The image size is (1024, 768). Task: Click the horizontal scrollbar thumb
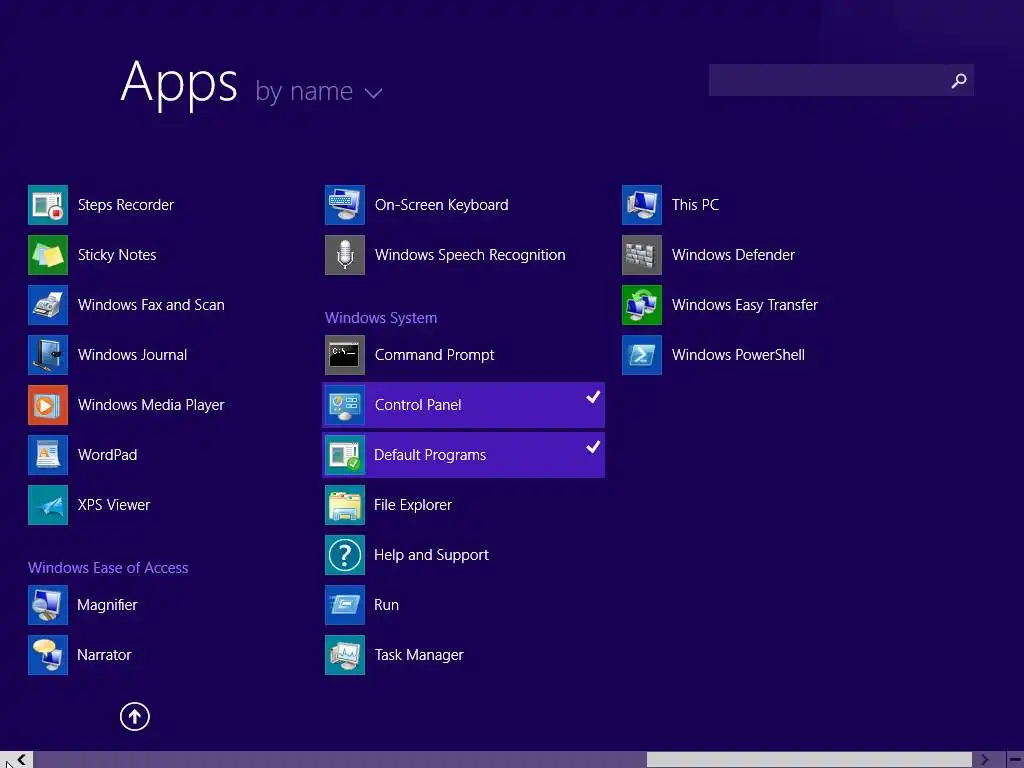pos(808,760)
